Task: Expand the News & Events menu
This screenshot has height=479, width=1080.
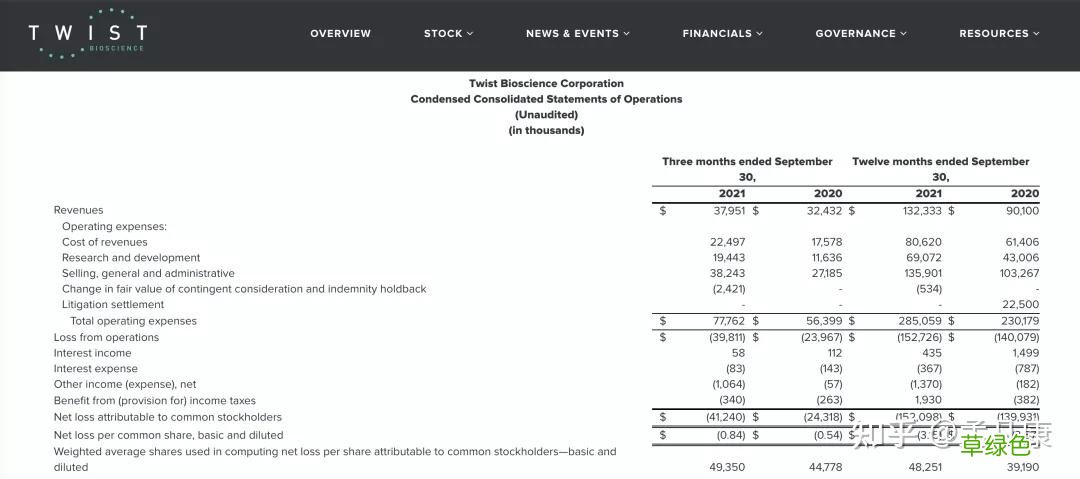Action: point(578,34)
